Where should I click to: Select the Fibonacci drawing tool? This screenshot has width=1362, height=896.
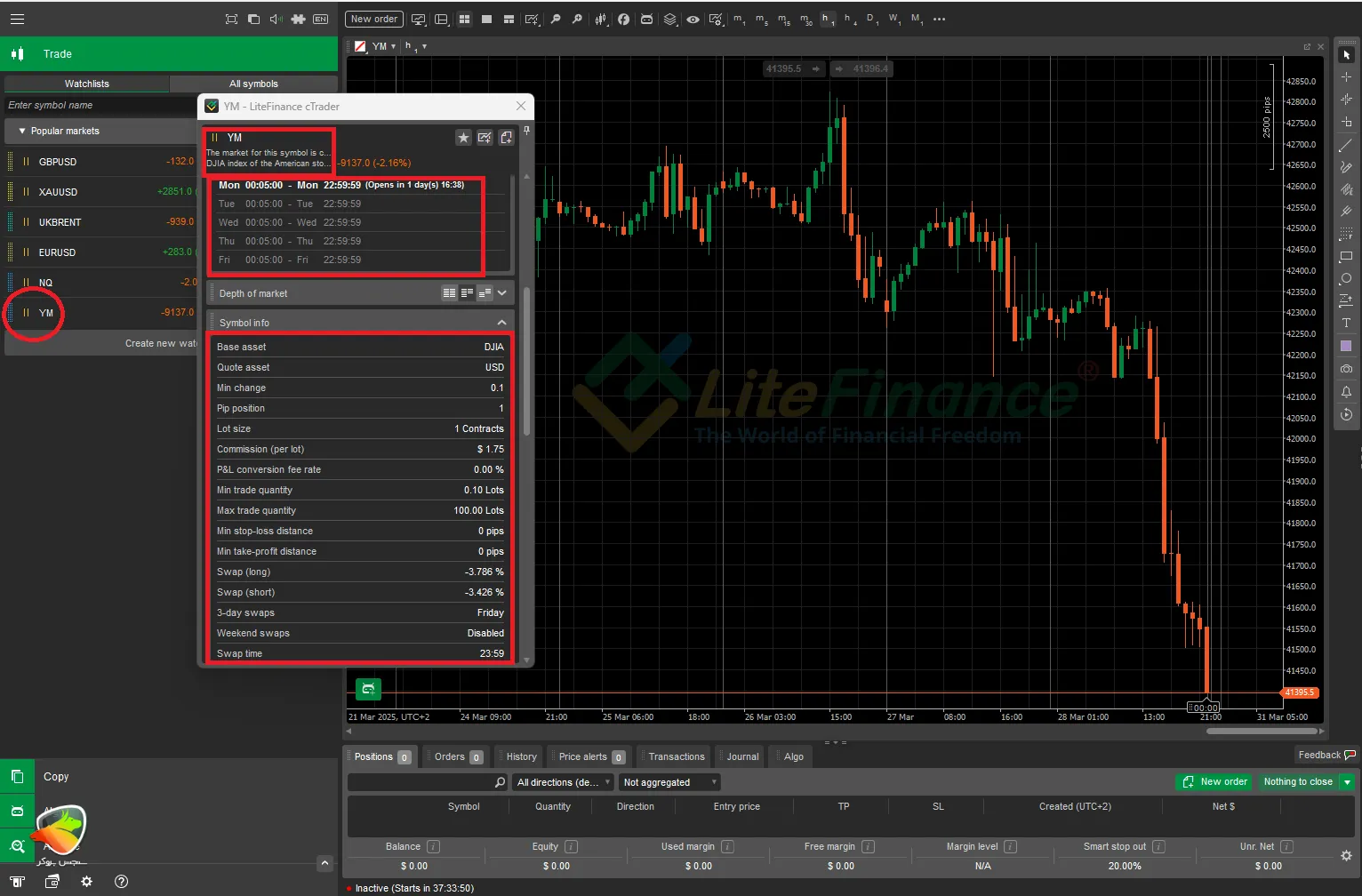coord(1346,233)
